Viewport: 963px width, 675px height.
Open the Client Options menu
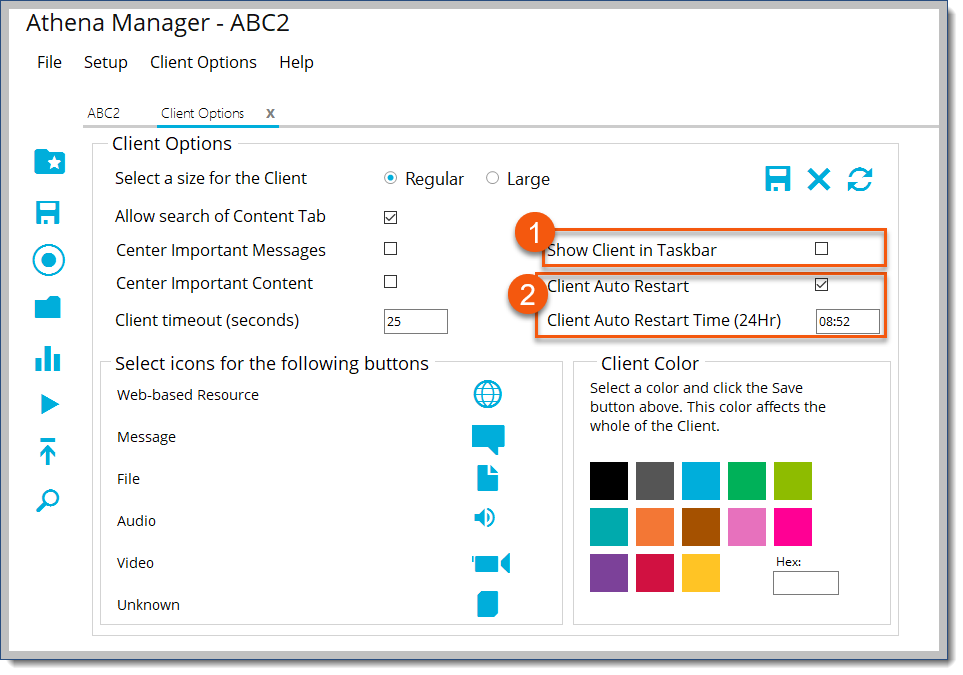(x=203, y=63)
